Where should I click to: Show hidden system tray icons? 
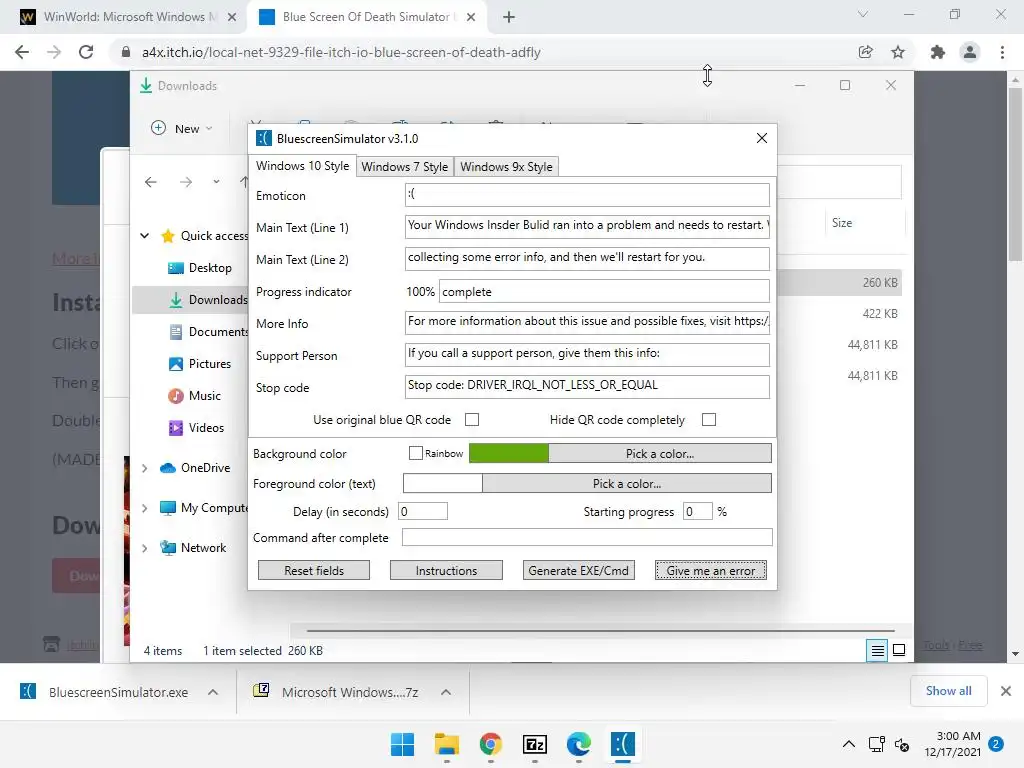pos(848,744)
